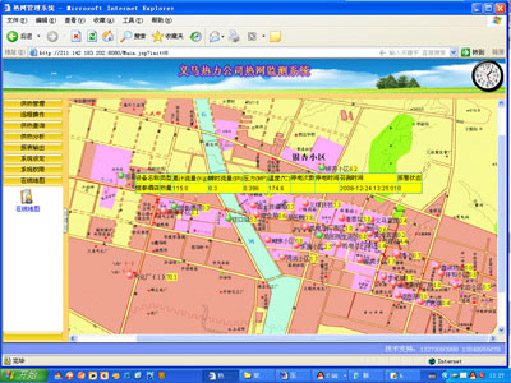This screenshot has width=511, height=383.
Task: Expand the Back button history dropdown arrow
Action: pyautogui.click(x=39, y=36)
